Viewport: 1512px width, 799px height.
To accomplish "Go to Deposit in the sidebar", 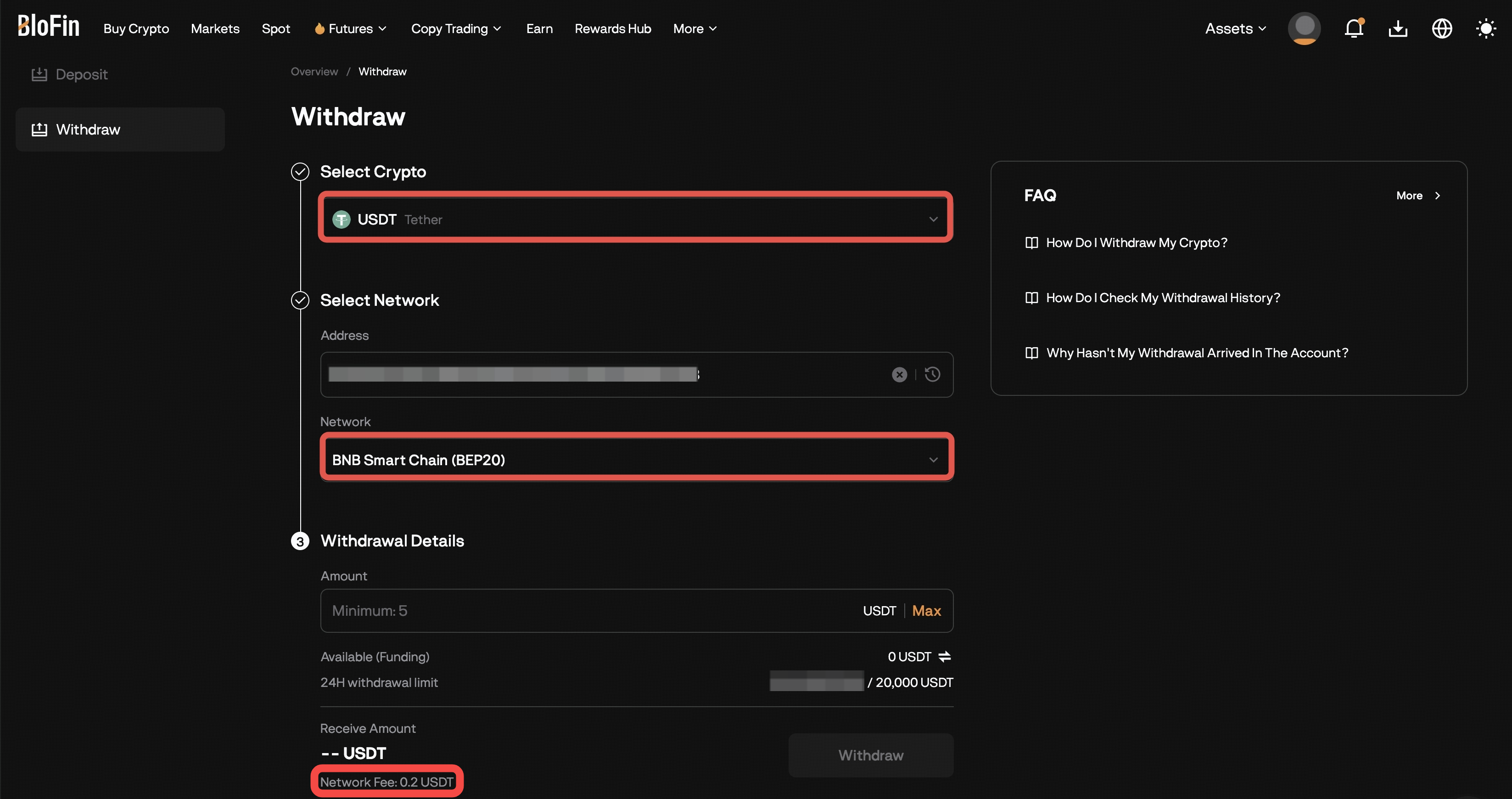I will point(81,74).
